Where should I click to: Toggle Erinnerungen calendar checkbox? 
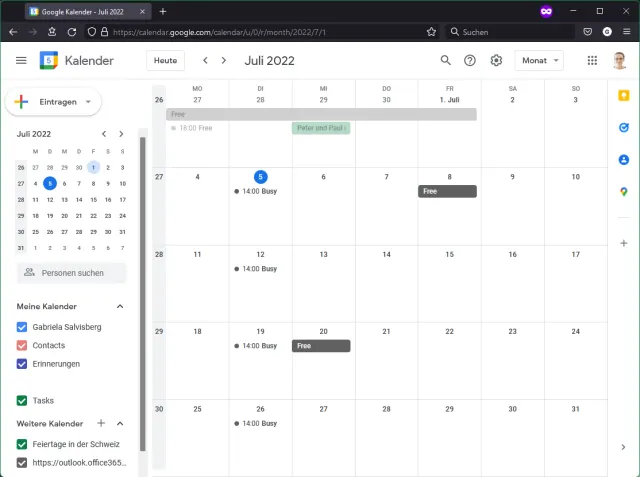click(x=22, y=364)
